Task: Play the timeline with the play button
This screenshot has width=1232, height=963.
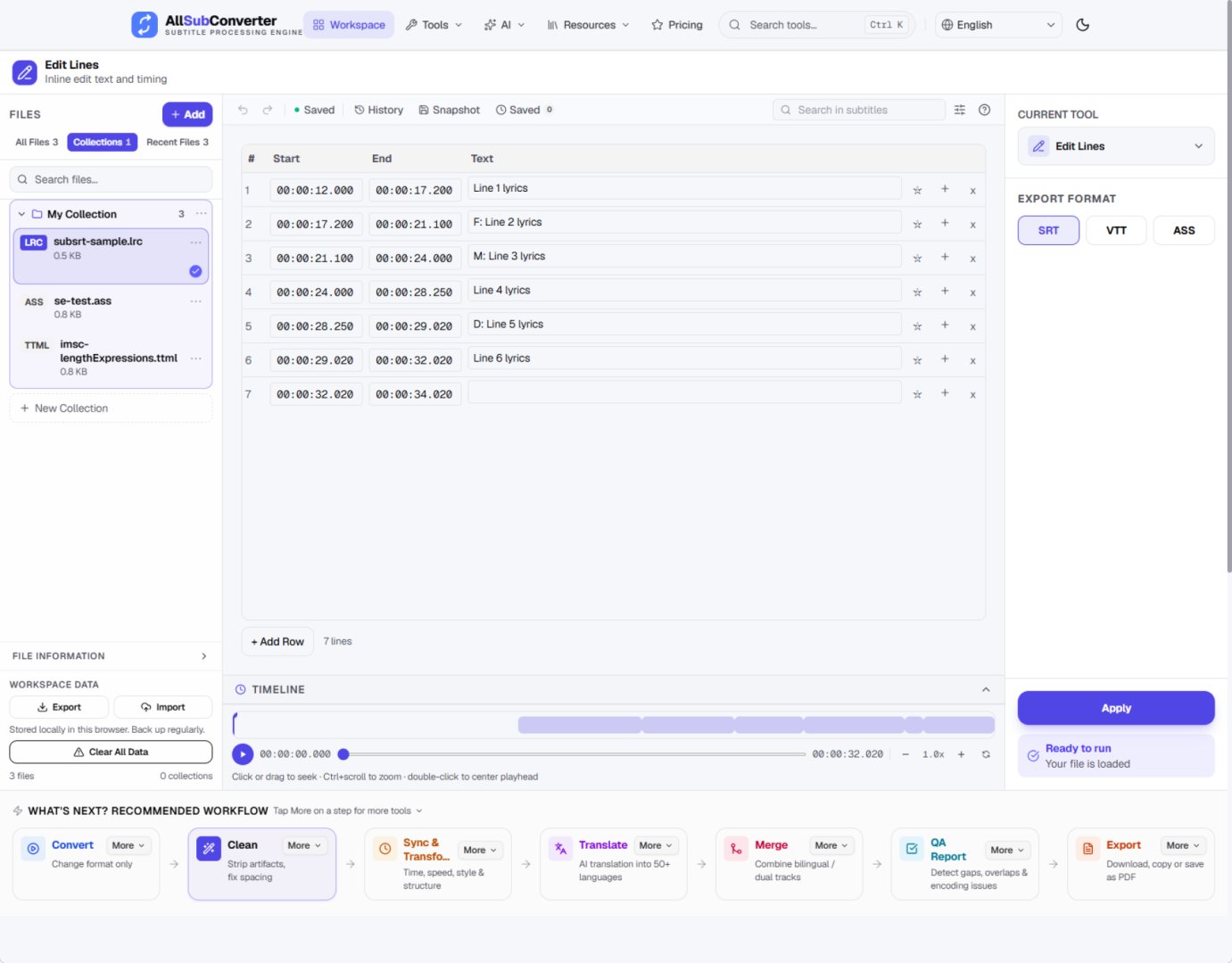Action: pos(243,754)
